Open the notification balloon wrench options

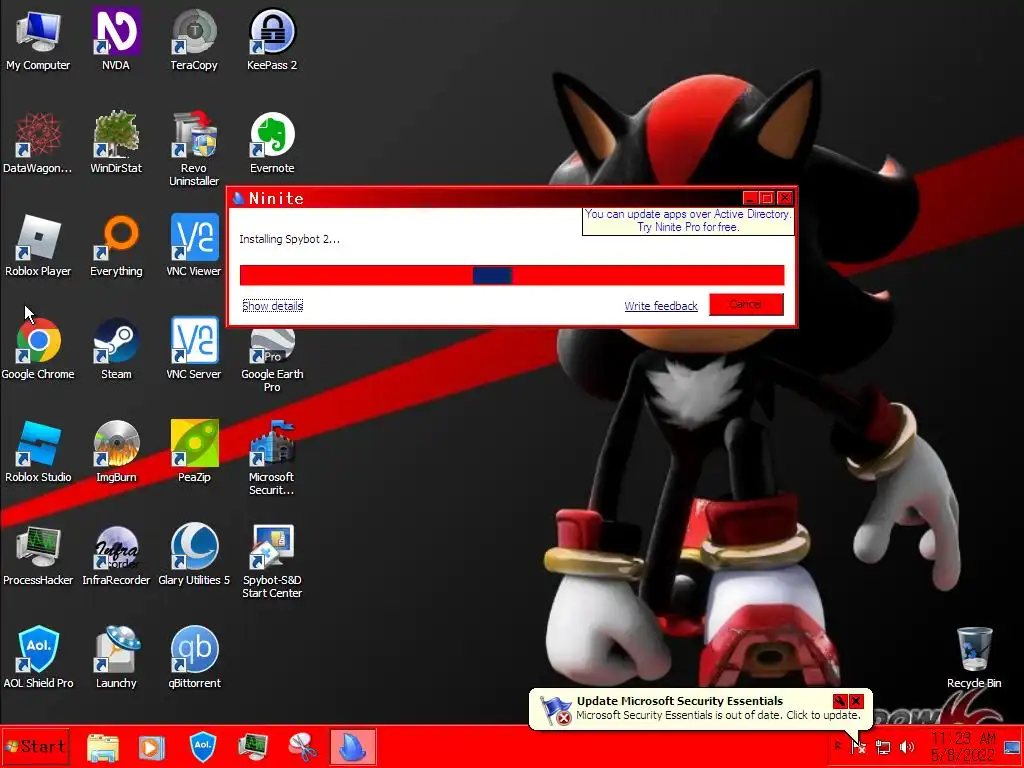tap(840, 701)
